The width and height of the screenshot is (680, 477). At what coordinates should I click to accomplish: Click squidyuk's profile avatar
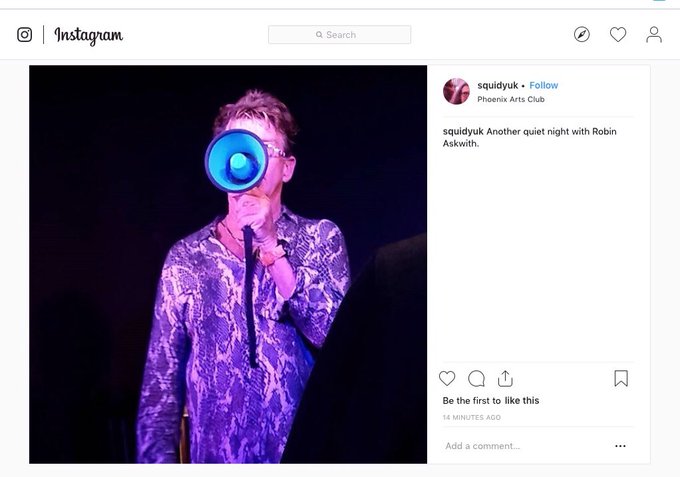pyautogui.click(x=456, y=91)
